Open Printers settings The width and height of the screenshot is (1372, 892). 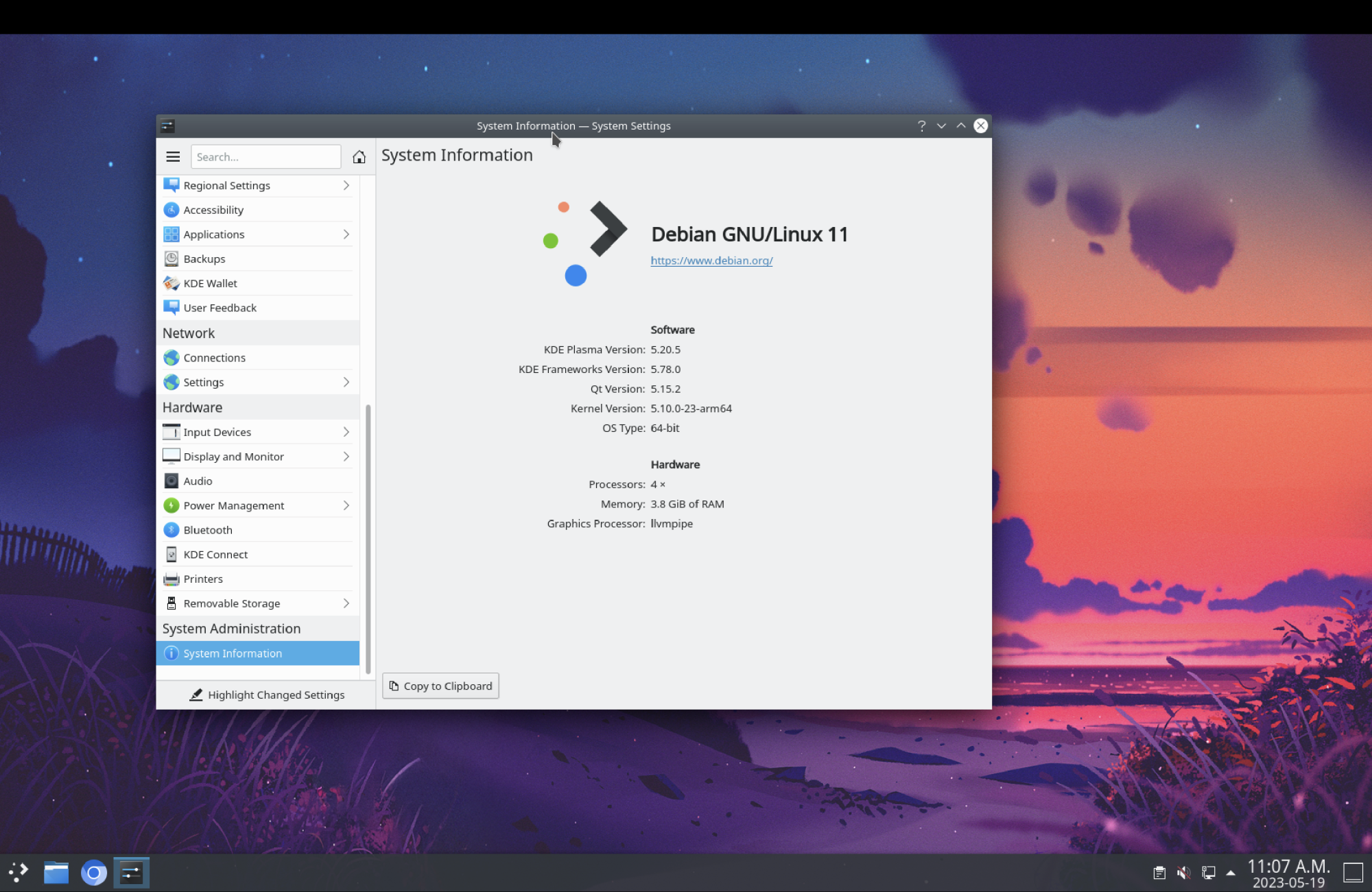[203, 579]
